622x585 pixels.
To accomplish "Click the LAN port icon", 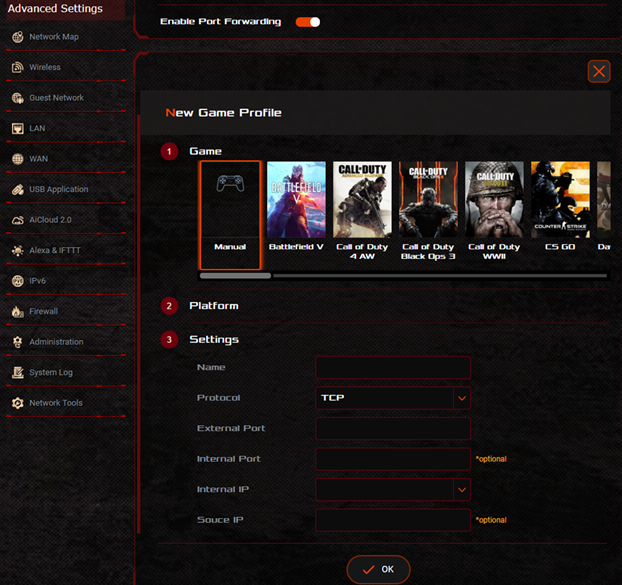I will point(17,129).
